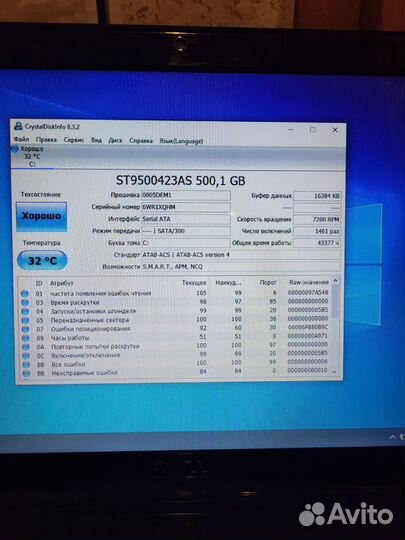This screenshot has width=405, height=540.
Task: Open the Вид menu
Action: pos(96,140)
